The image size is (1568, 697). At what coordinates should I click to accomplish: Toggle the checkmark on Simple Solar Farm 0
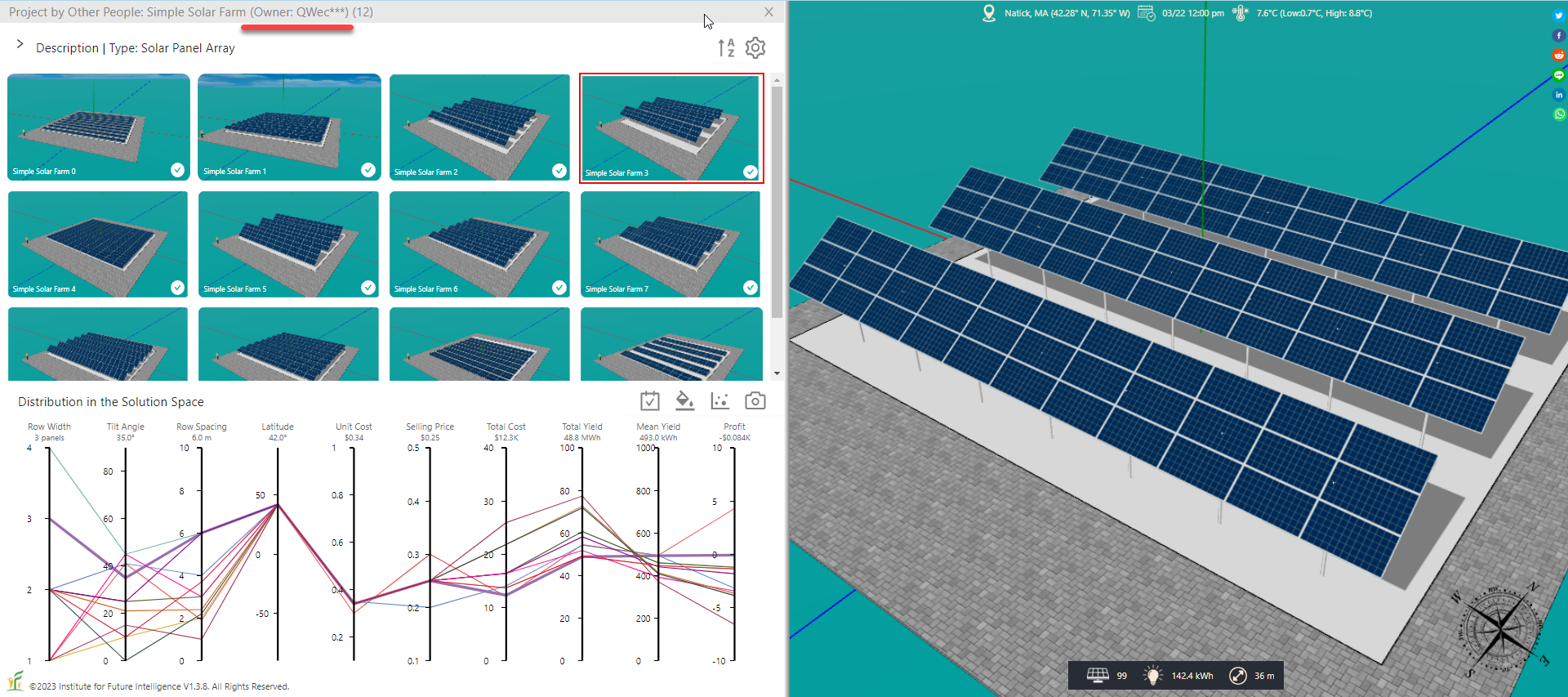pos(177,170)
